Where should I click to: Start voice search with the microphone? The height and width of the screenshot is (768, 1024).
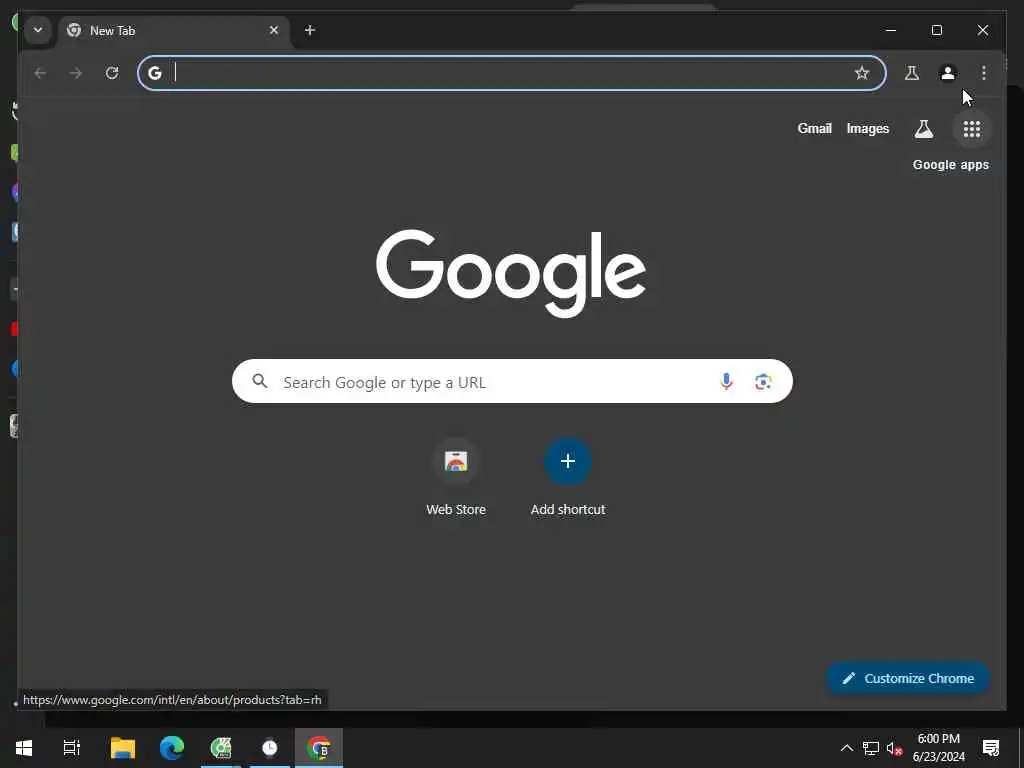[x=726, y=381]
